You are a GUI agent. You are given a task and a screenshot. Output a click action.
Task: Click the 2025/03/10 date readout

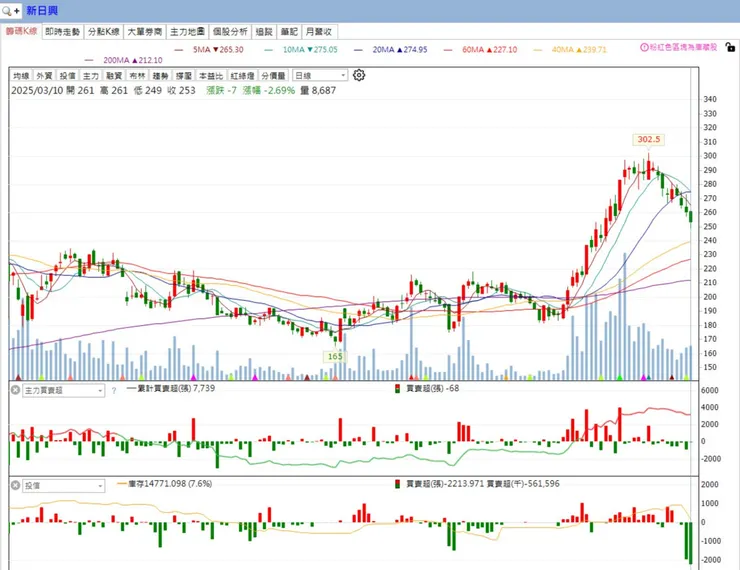[x=37, y=90]
